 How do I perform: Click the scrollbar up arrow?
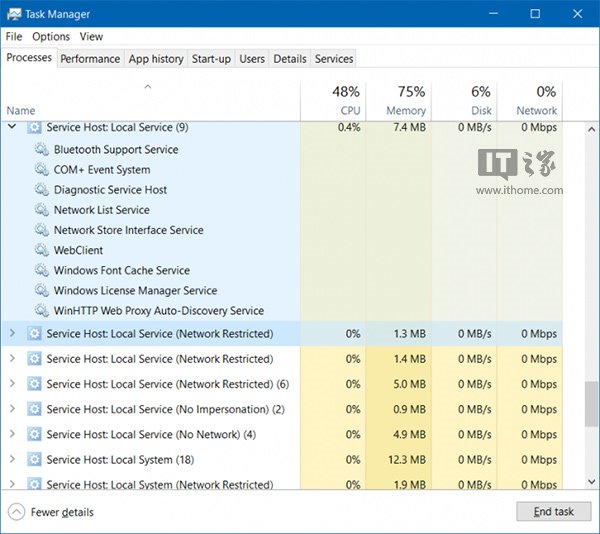click(591, 129)
